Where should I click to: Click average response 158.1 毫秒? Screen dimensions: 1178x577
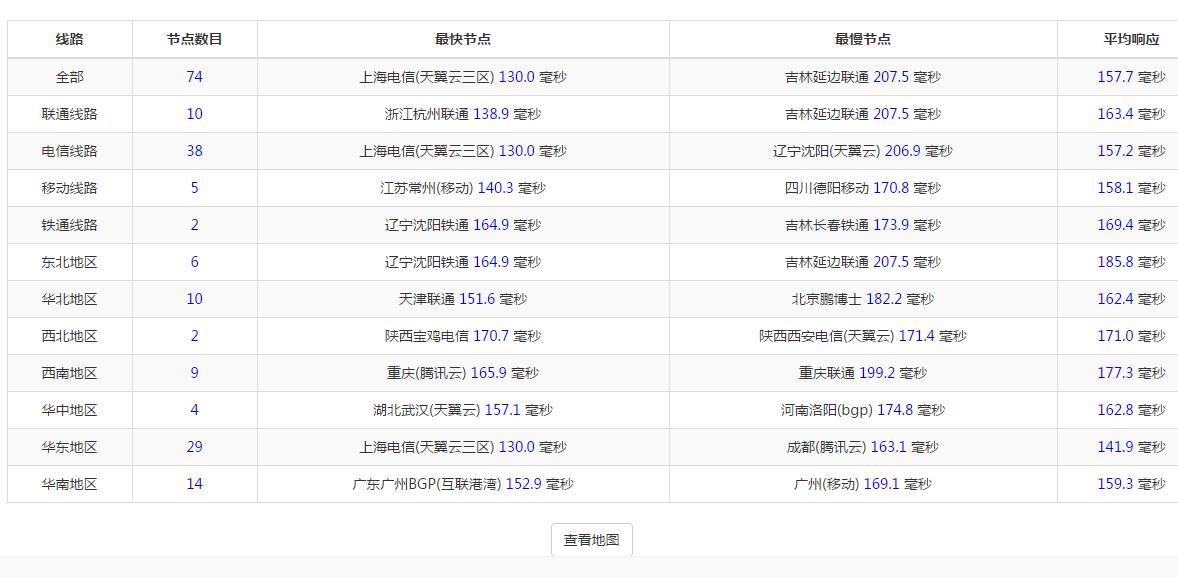pyautogui.click(x=1131, y=188)
